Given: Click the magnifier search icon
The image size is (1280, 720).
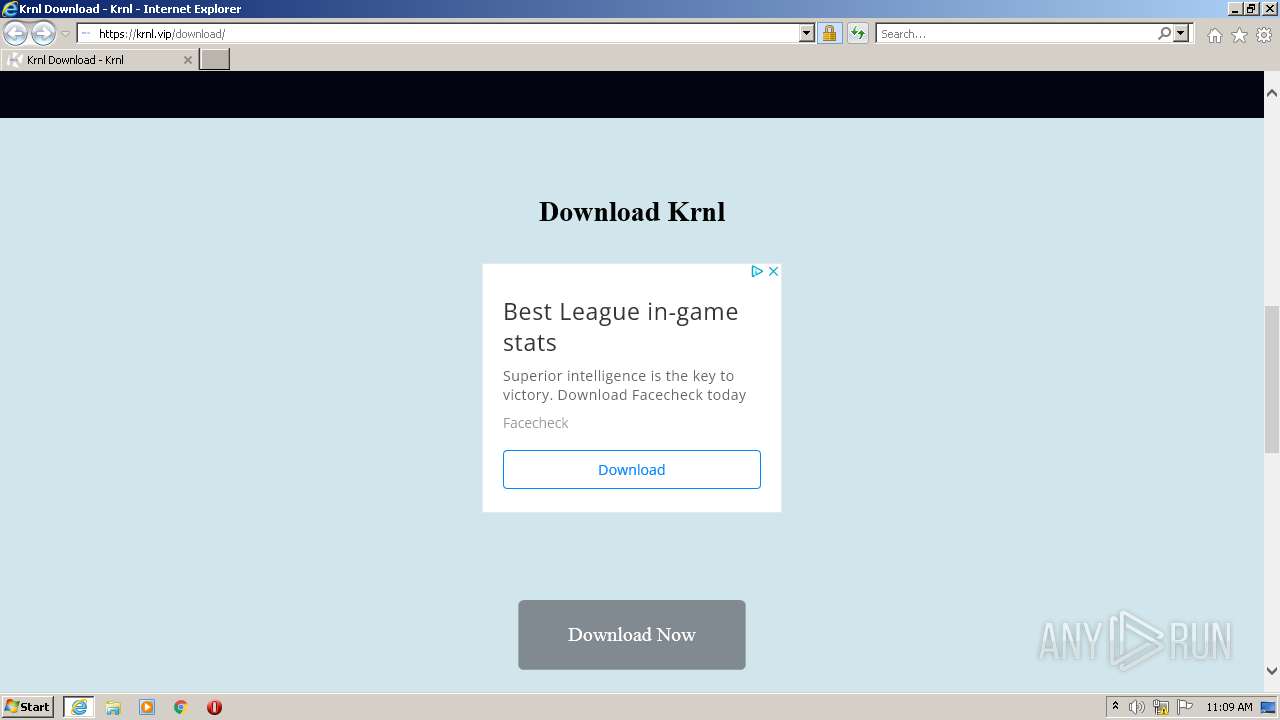Looking at the screenshot, I should [1164, 33].
